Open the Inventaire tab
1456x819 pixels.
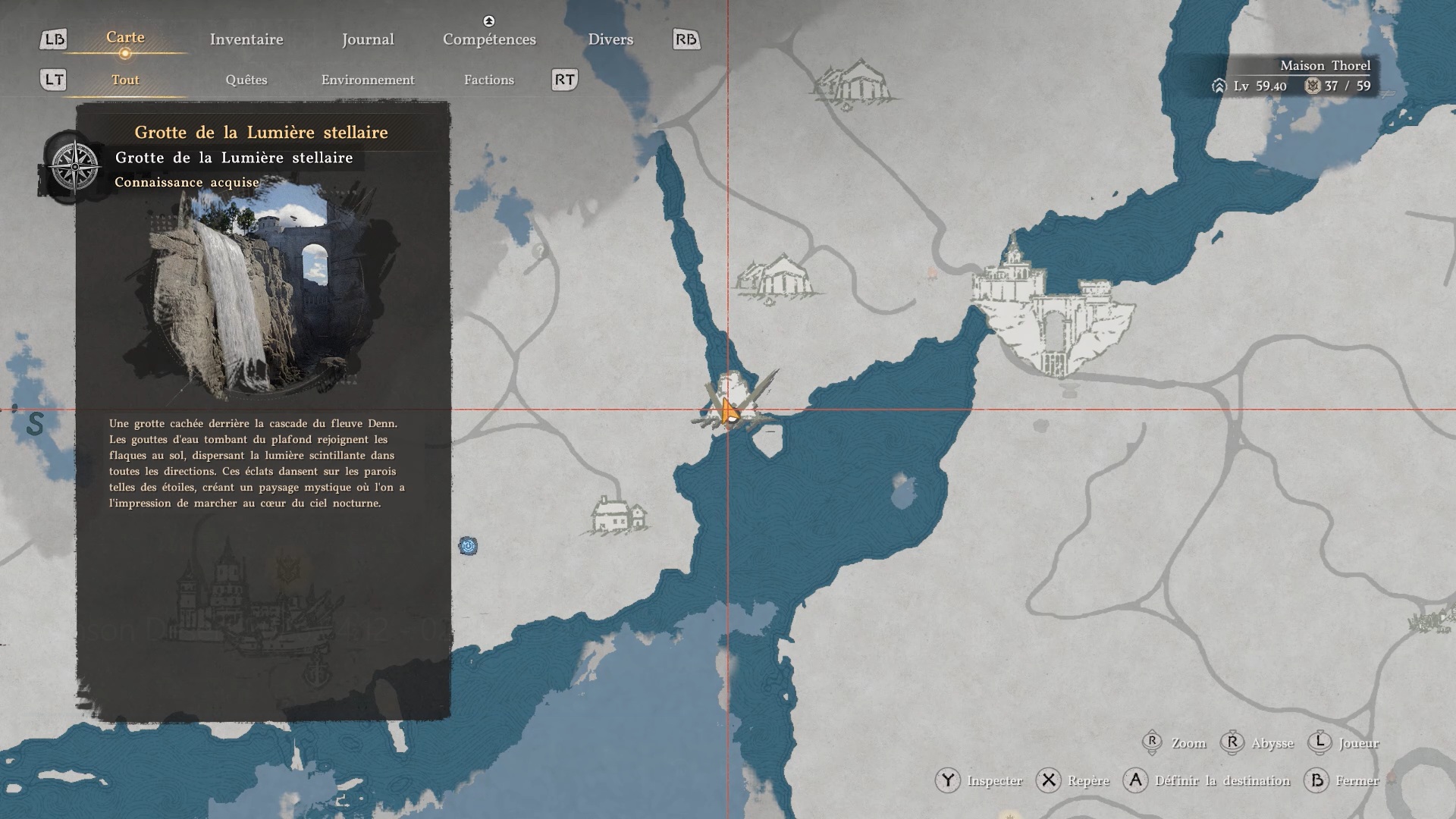point(246,39)
